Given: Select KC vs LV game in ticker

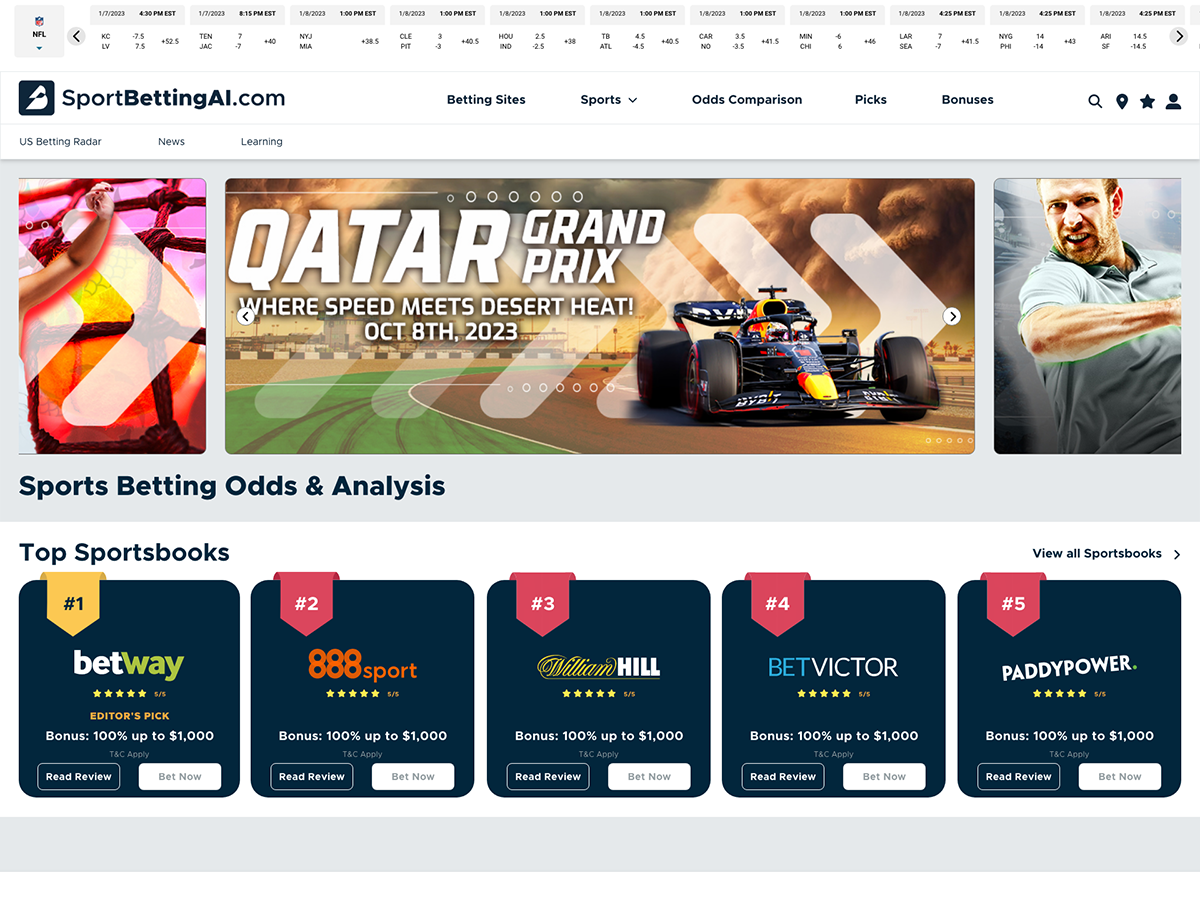Looking at the screenshot, I should click(x=137, y=31).
